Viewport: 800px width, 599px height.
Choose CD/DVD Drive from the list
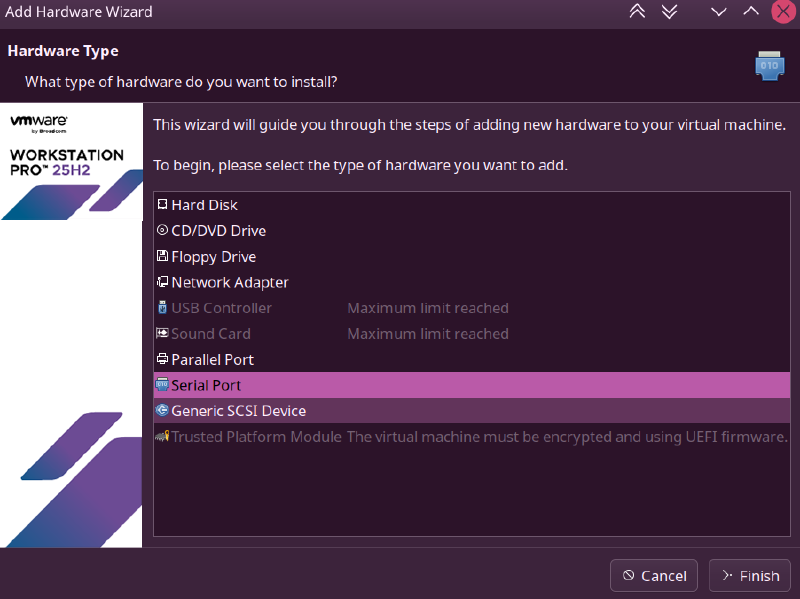click(x=218, y=231)
